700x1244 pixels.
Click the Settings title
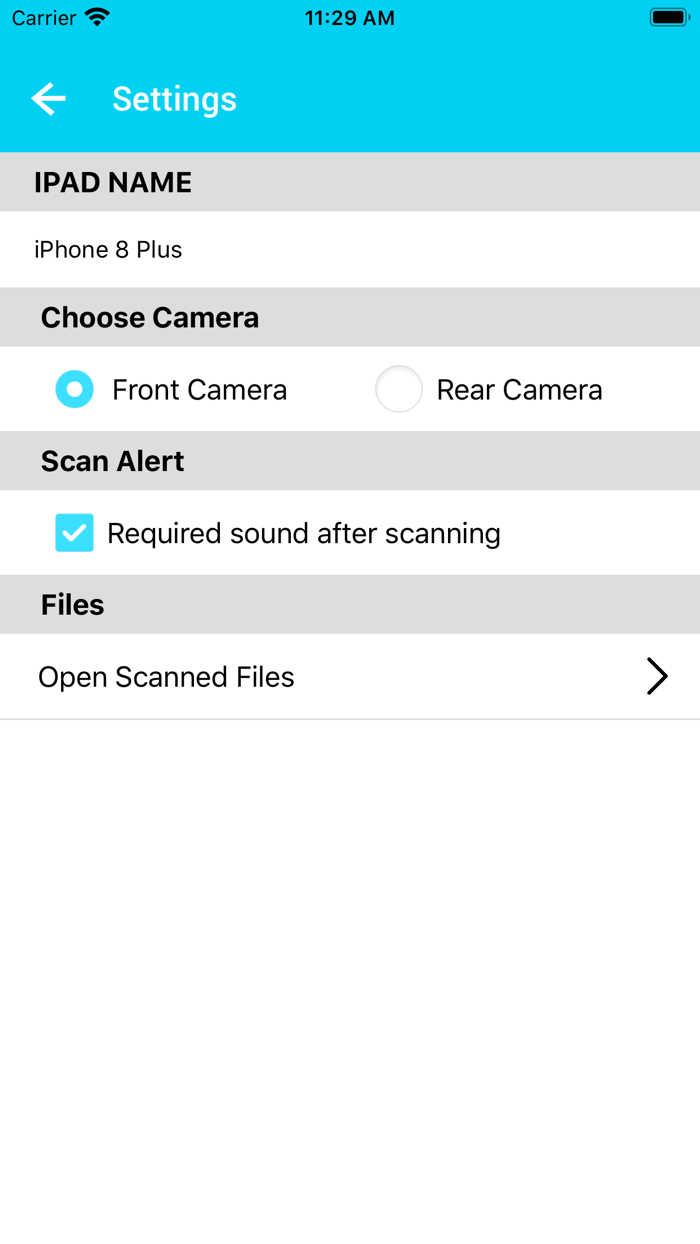point(174,99)
